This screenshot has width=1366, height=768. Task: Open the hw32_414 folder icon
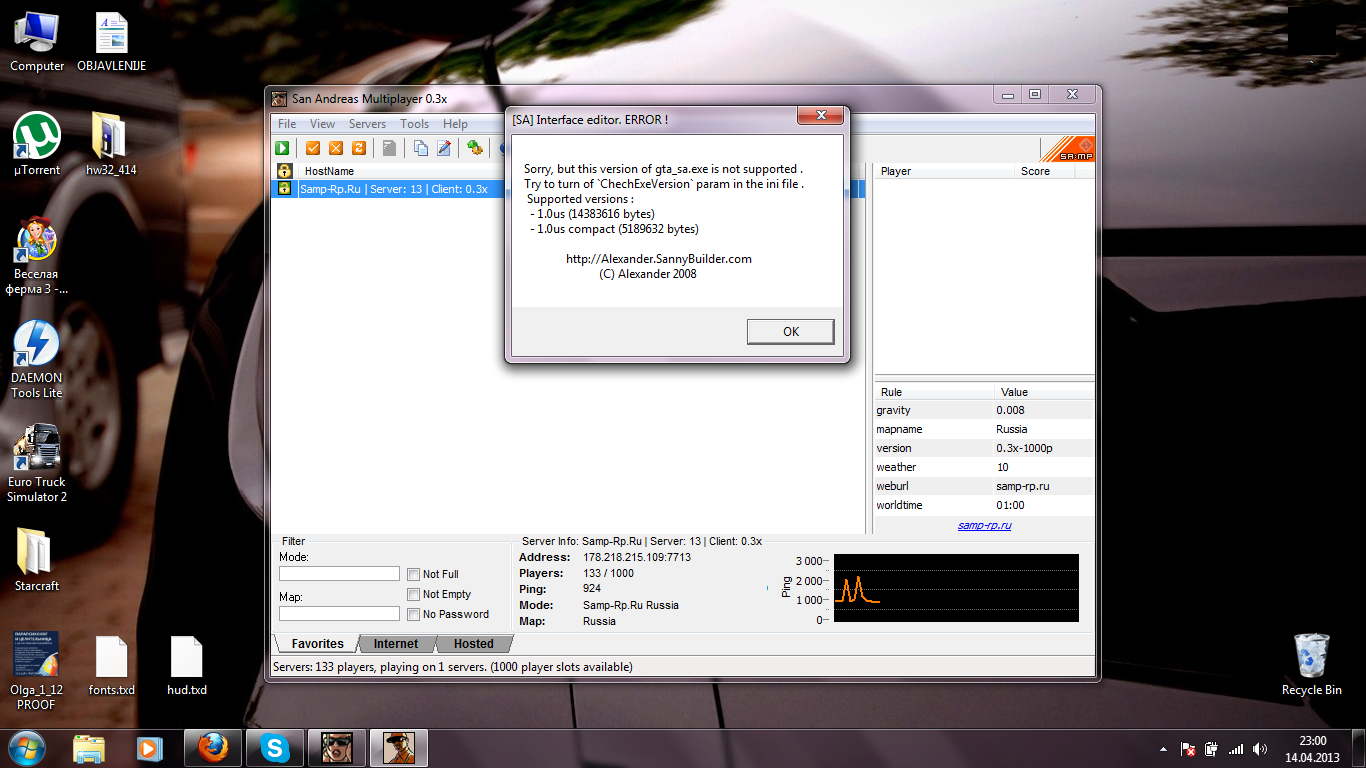pyautogui.click(x=111, y=144)
